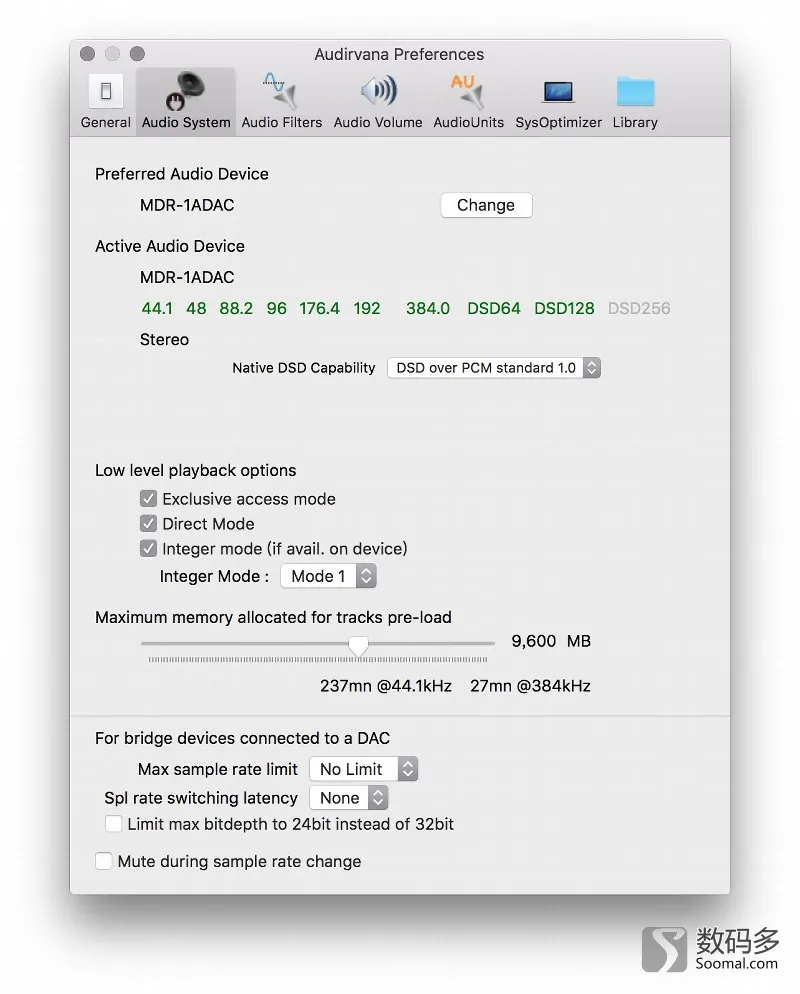Open the Spl rate switching latency dropdown
The width and height of the screenshot is (800, 994).
pos(348,797)
